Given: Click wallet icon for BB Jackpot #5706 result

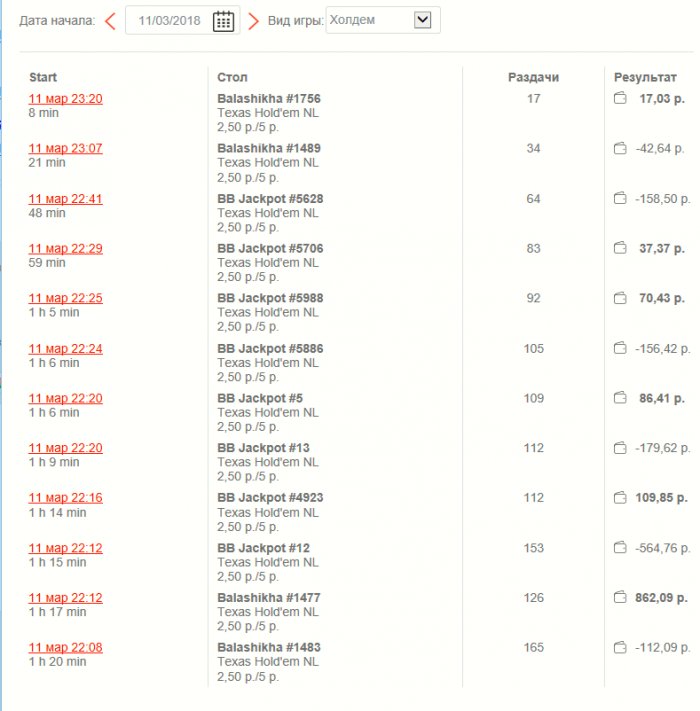Looking at the screenshot, I should [x=620, y=249].
